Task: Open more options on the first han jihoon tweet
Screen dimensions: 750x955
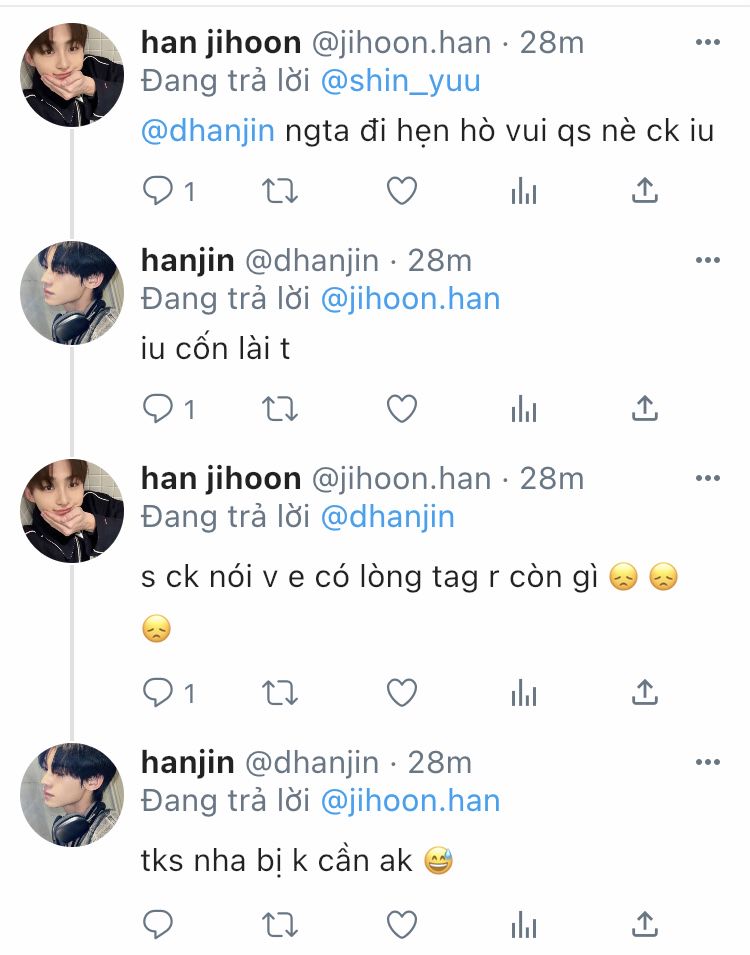Action: 708,42
